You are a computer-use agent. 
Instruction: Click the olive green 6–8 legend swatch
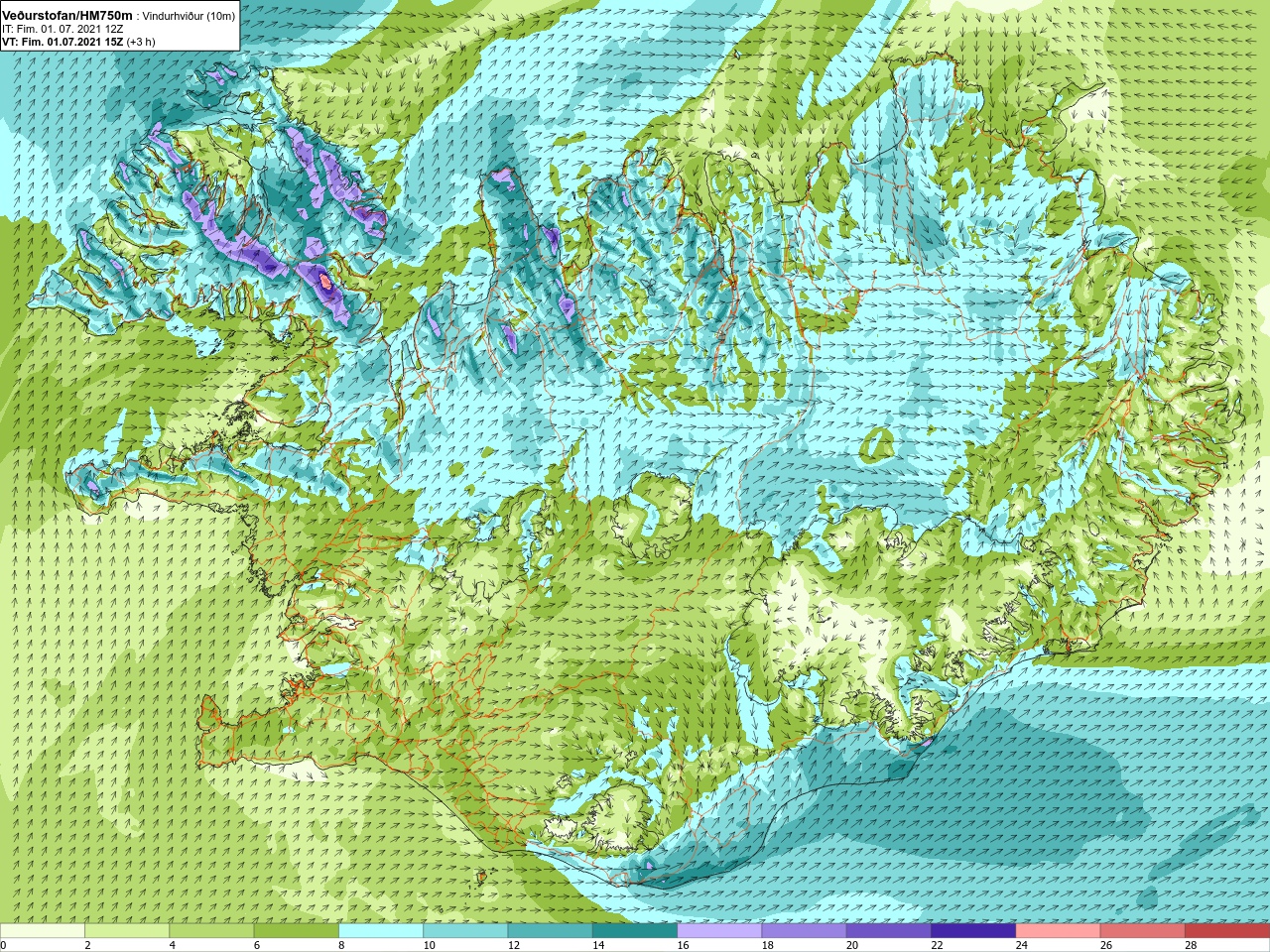point(297,931)
